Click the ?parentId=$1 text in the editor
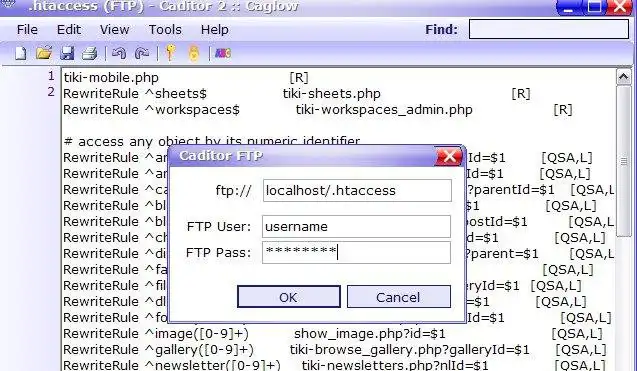This screenshot has height=371, width=637. (511, 190)
